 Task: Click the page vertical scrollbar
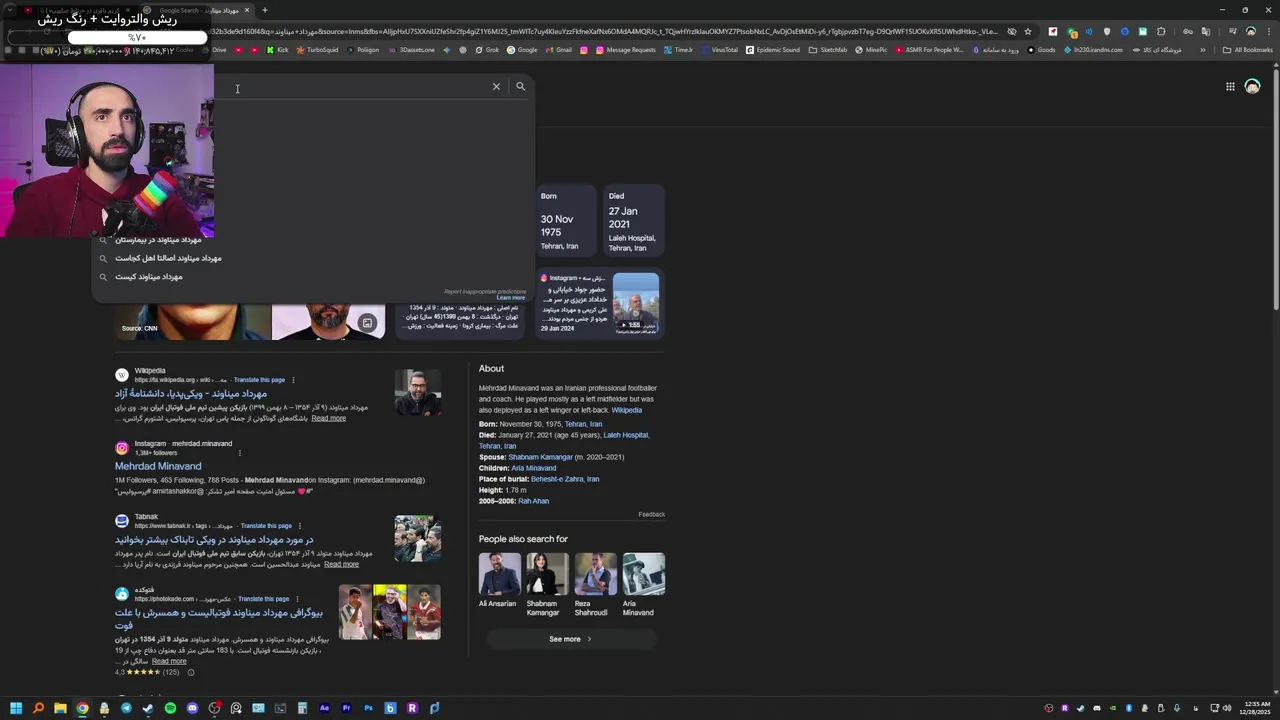point(1275,190)
